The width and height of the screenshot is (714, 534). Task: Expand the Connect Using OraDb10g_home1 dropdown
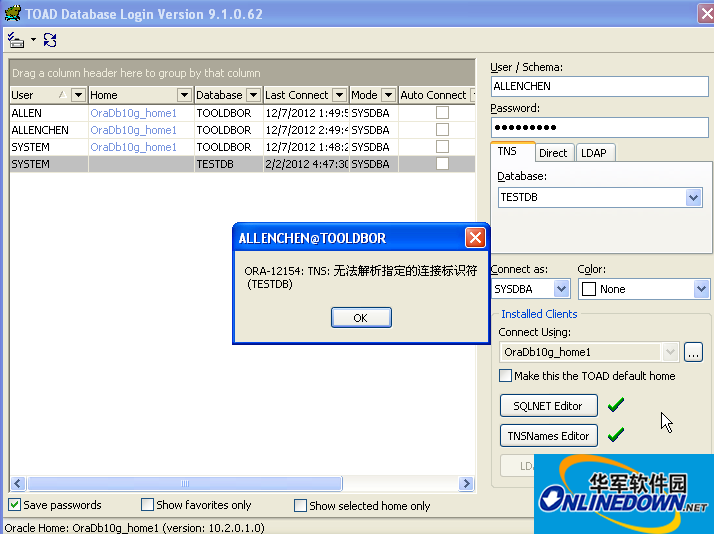pos(670,352)
